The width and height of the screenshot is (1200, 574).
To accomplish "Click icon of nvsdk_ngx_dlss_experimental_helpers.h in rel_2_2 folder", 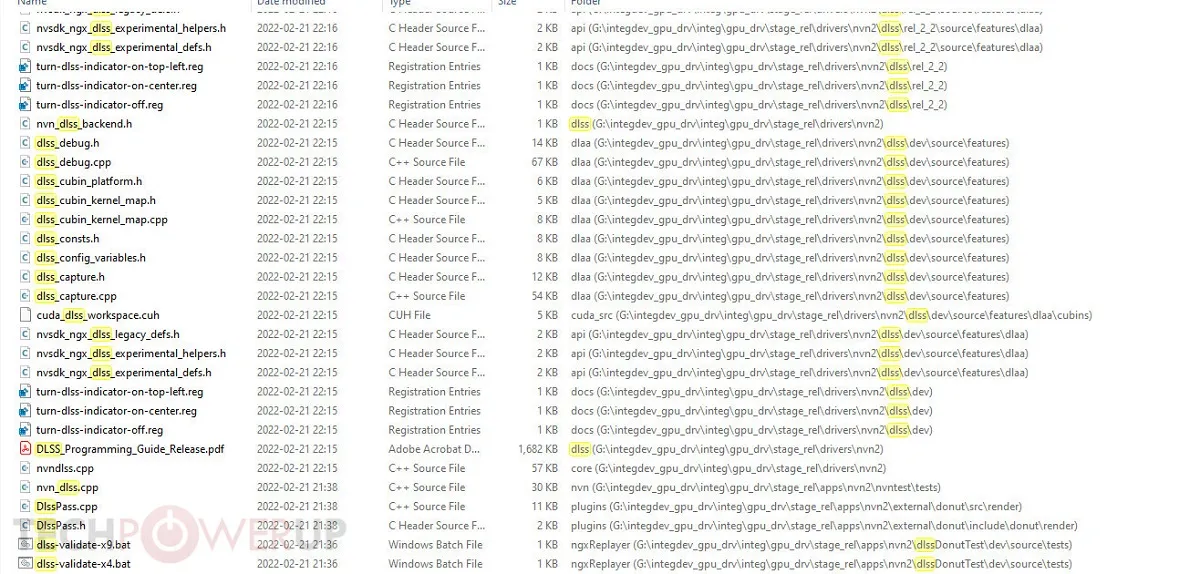I will (26, 28).
